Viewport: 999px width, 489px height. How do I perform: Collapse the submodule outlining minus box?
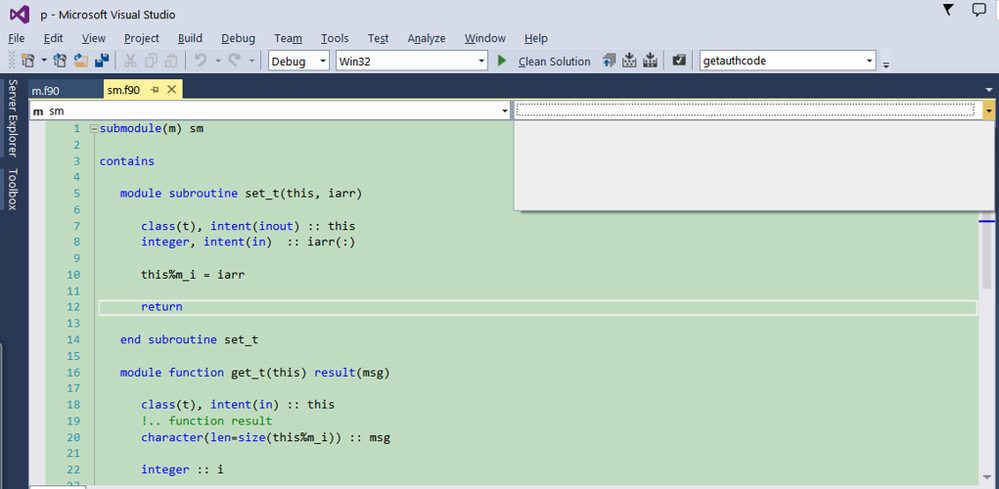[94, 129]
